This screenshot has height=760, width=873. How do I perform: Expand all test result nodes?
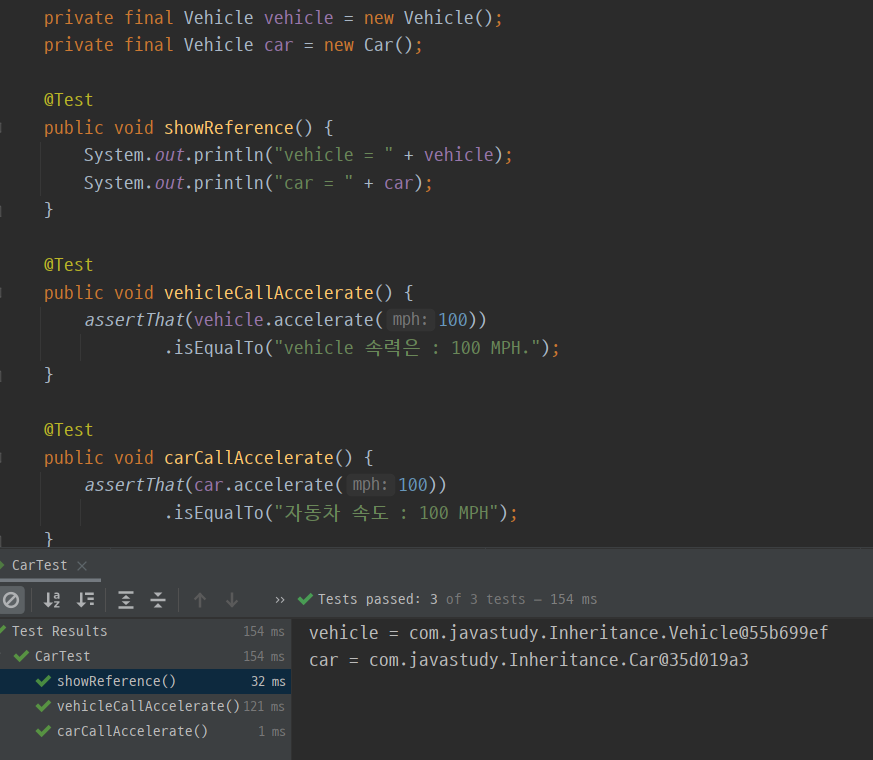pyautogui.click(x=126, y=600)
